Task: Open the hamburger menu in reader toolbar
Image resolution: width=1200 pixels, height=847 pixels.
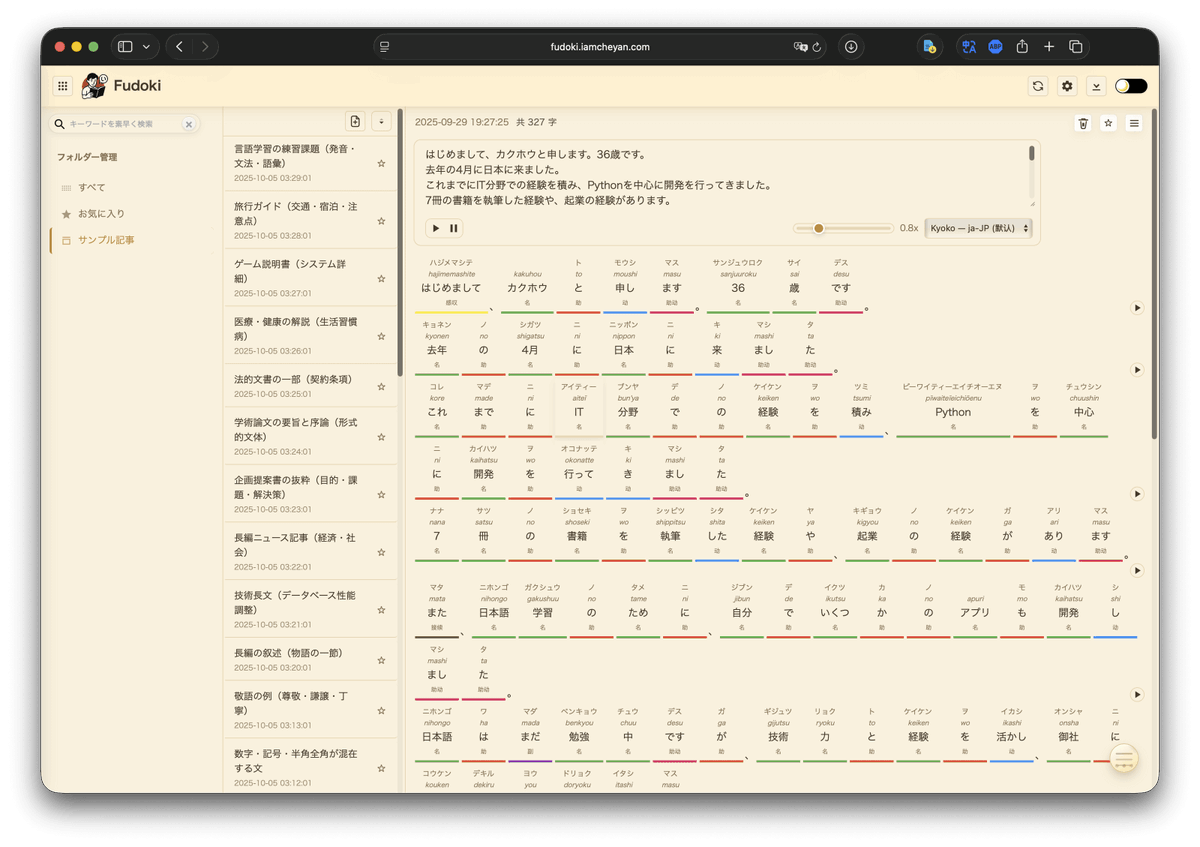Action: coord(1134,123)
